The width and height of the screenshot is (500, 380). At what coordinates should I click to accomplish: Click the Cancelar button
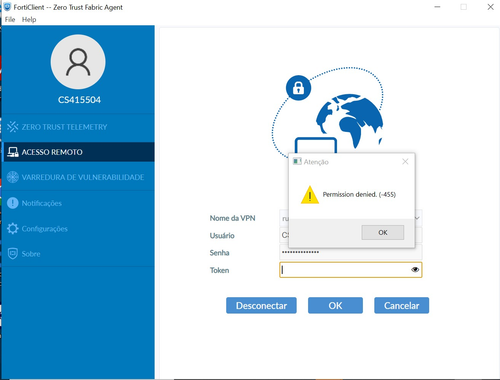402,305
